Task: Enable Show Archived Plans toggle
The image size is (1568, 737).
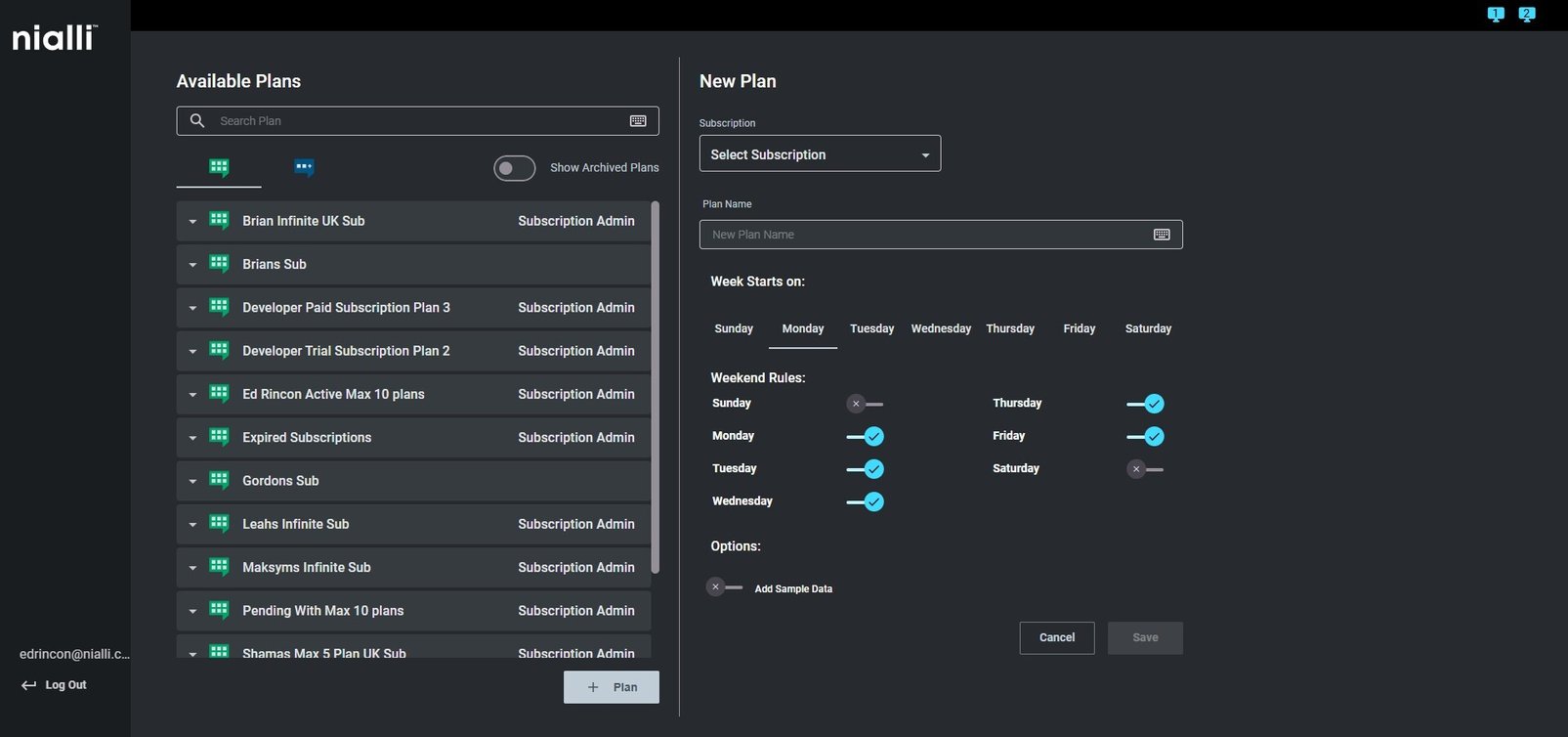Action: (x=514, y=168)
